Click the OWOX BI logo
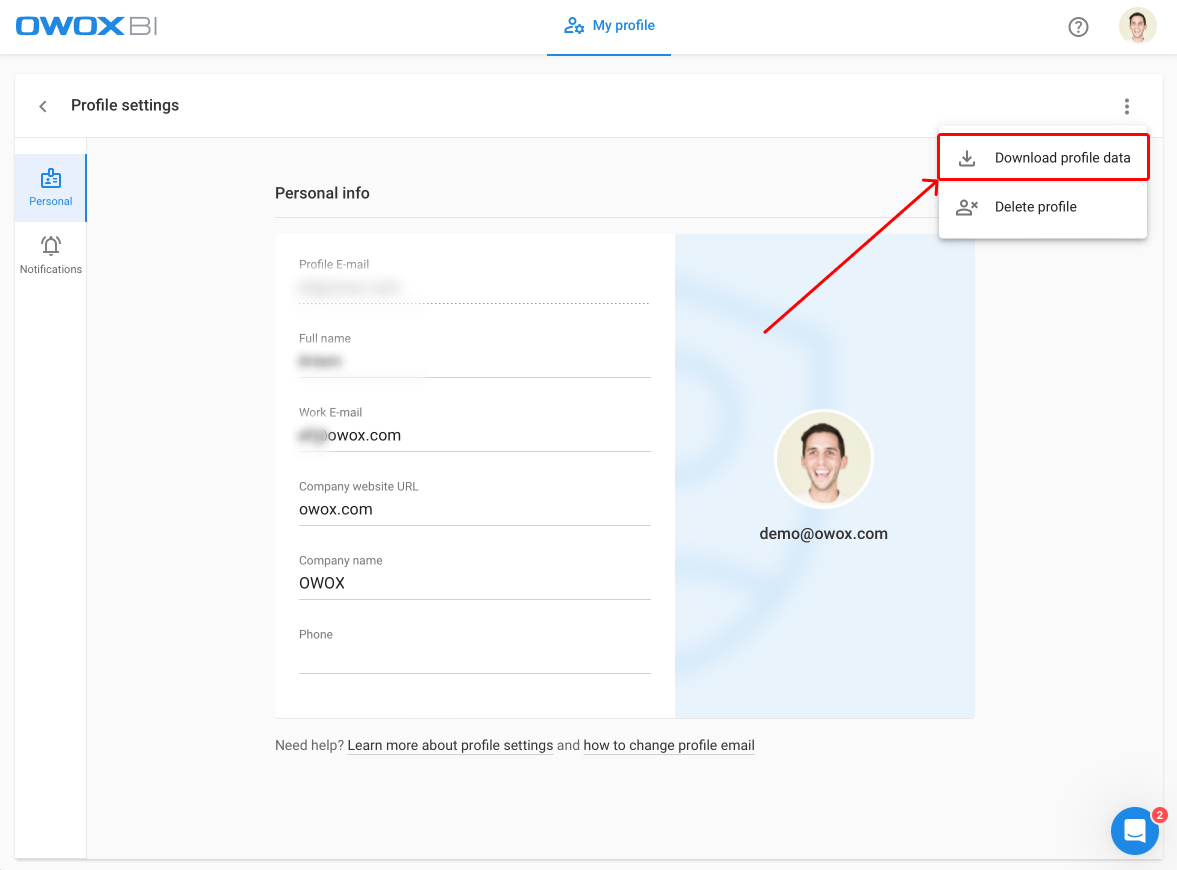This screenshot has width=1177, height=870. point(86,26)
